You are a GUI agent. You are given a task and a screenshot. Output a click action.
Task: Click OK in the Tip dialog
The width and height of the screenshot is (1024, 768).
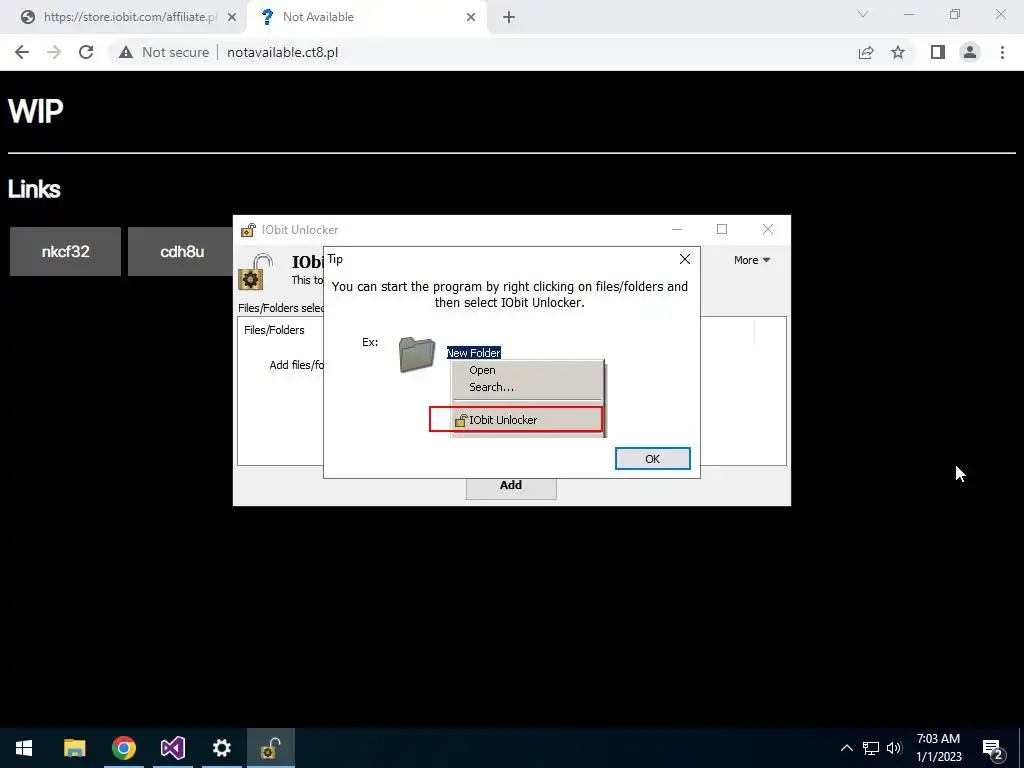coord(652,458)
